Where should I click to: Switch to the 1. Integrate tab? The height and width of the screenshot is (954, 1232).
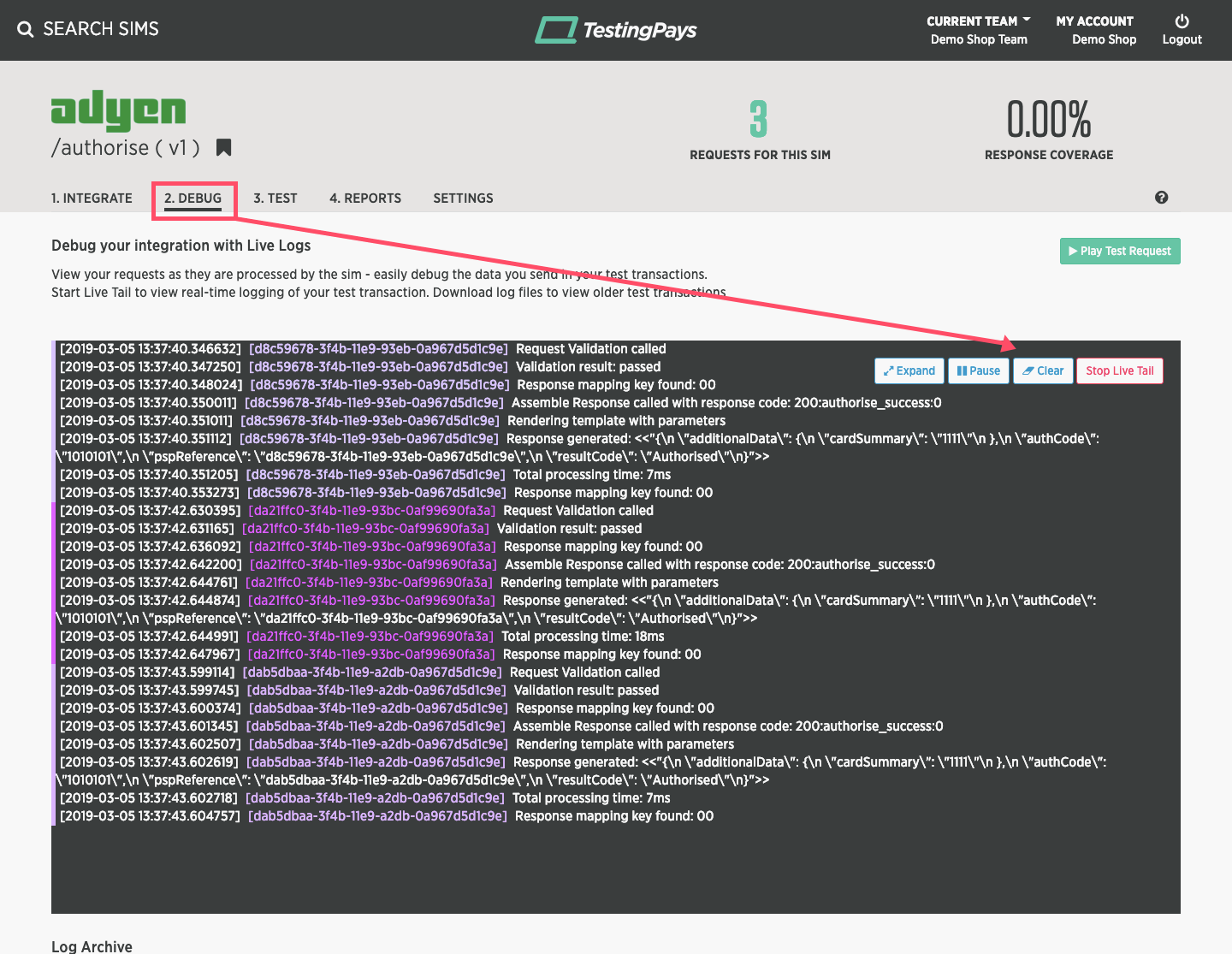click(92, 198)
